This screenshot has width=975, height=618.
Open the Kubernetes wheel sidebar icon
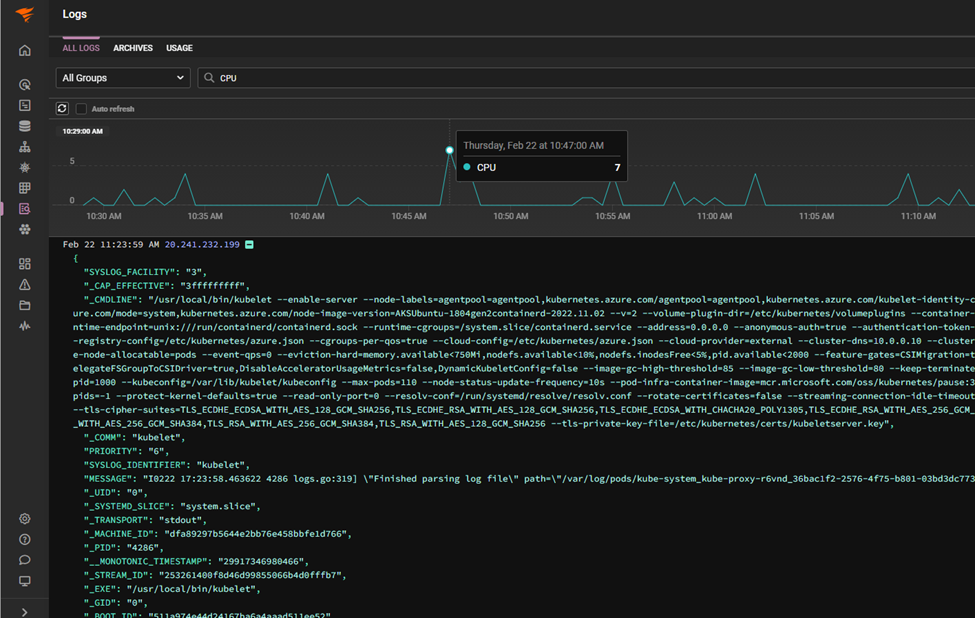25,167
